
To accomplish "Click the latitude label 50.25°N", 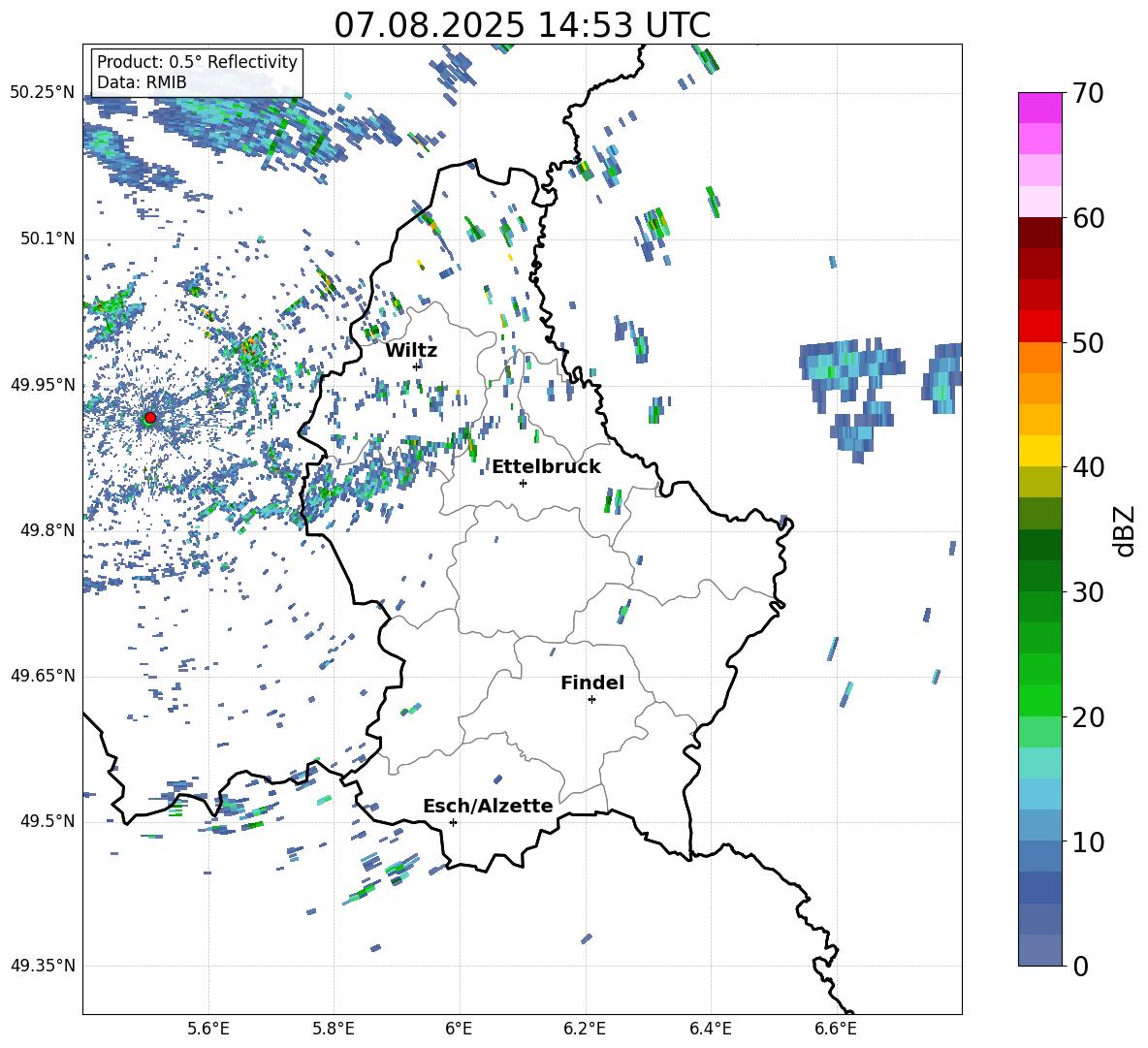I will pyautogui.click(x=43, y=93).
